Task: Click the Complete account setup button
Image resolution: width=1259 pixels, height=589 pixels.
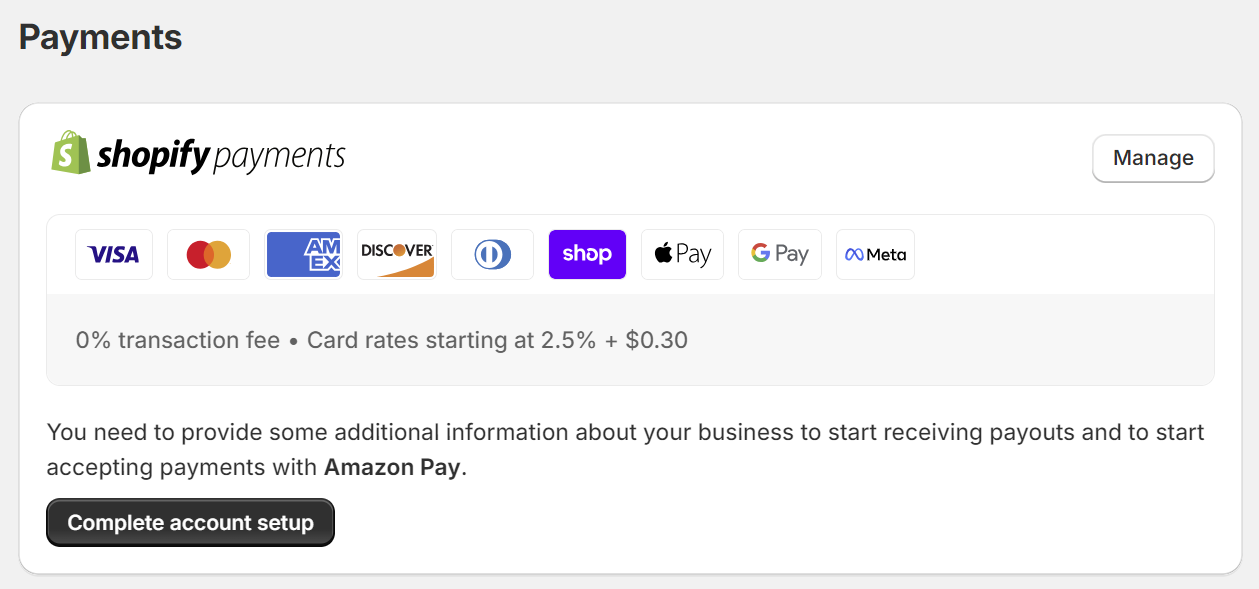Action: [190, 522]
